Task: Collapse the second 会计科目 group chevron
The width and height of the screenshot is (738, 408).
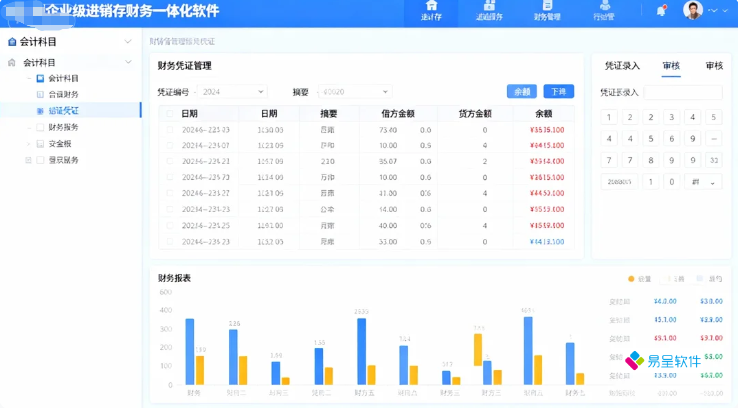Action: (x=128, y=62)
